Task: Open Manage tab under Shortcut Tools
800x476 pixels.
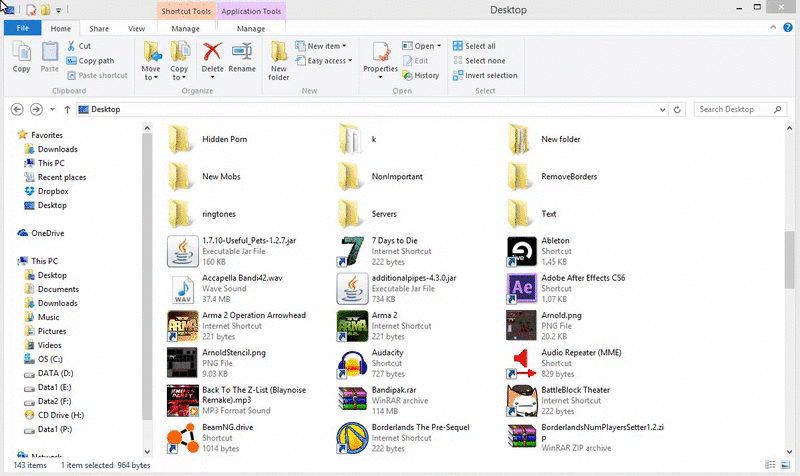Action: pos(185,29)
